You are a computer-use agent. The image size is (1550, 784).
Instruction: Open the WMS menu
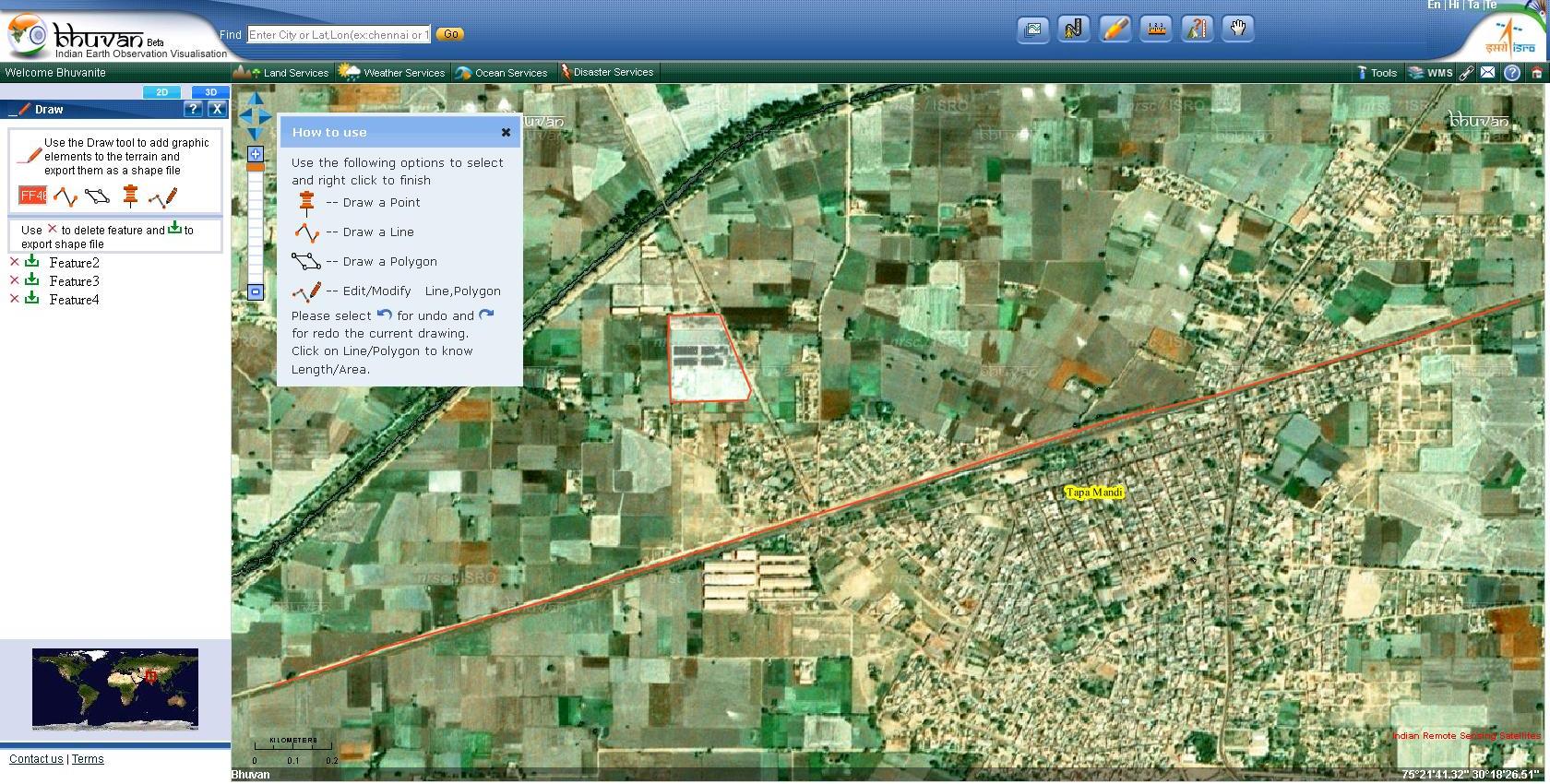pos(1431,72)
